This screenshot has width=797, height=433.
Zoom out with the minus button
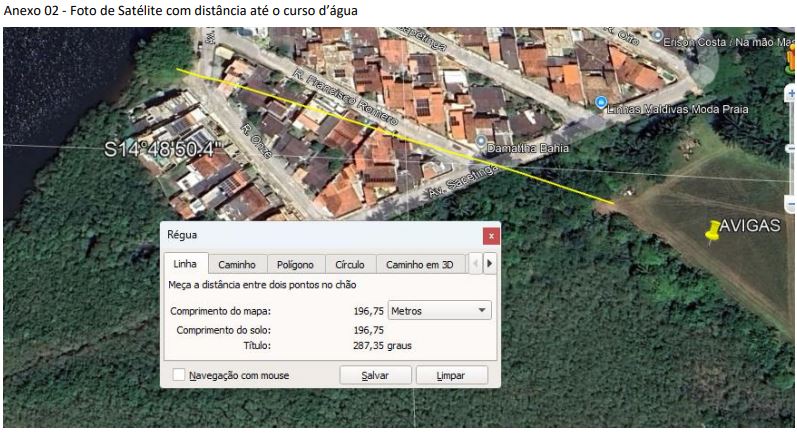click(791, 204)
